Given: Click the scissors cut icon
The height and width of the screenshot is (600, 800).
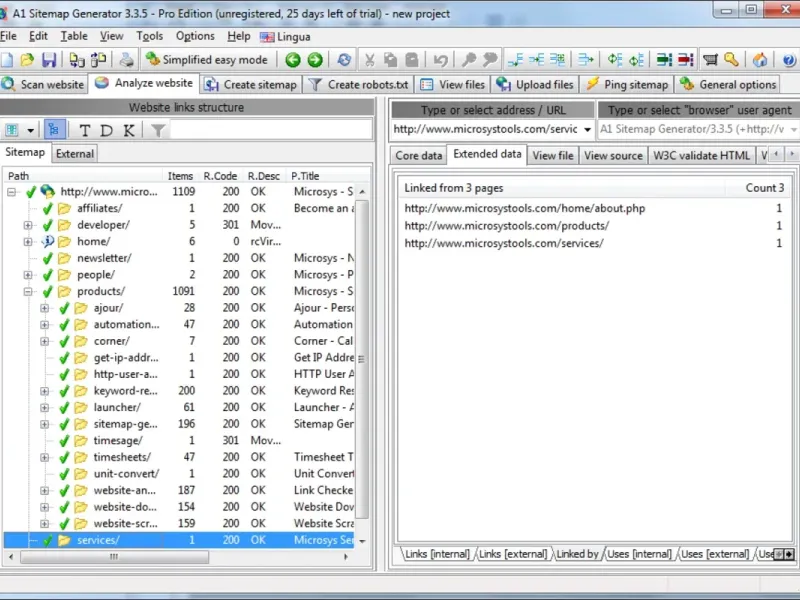Looking at the screenshot, I should [x=369, y=60].
